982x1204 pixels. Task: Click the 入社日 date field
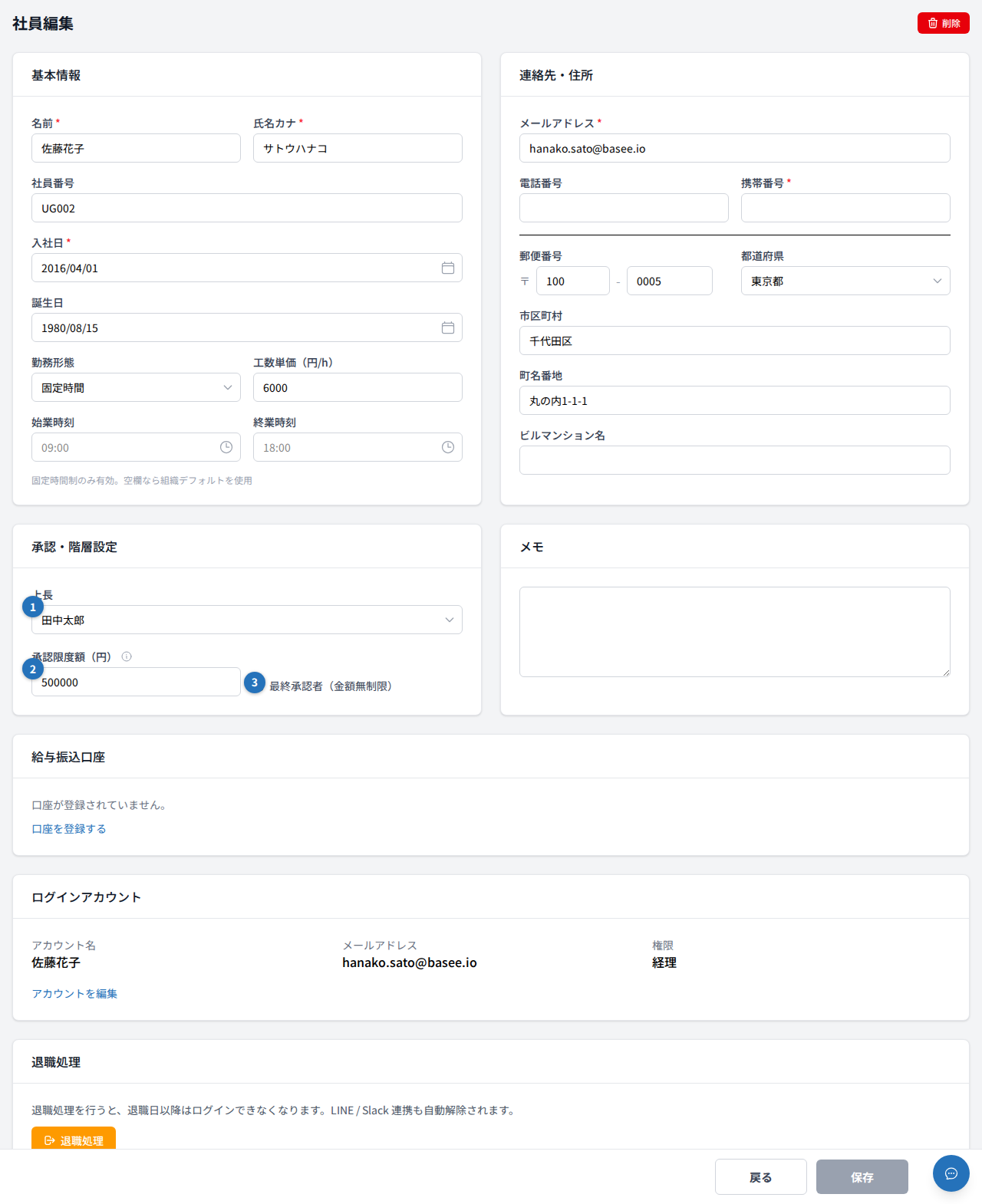(247, 268)
